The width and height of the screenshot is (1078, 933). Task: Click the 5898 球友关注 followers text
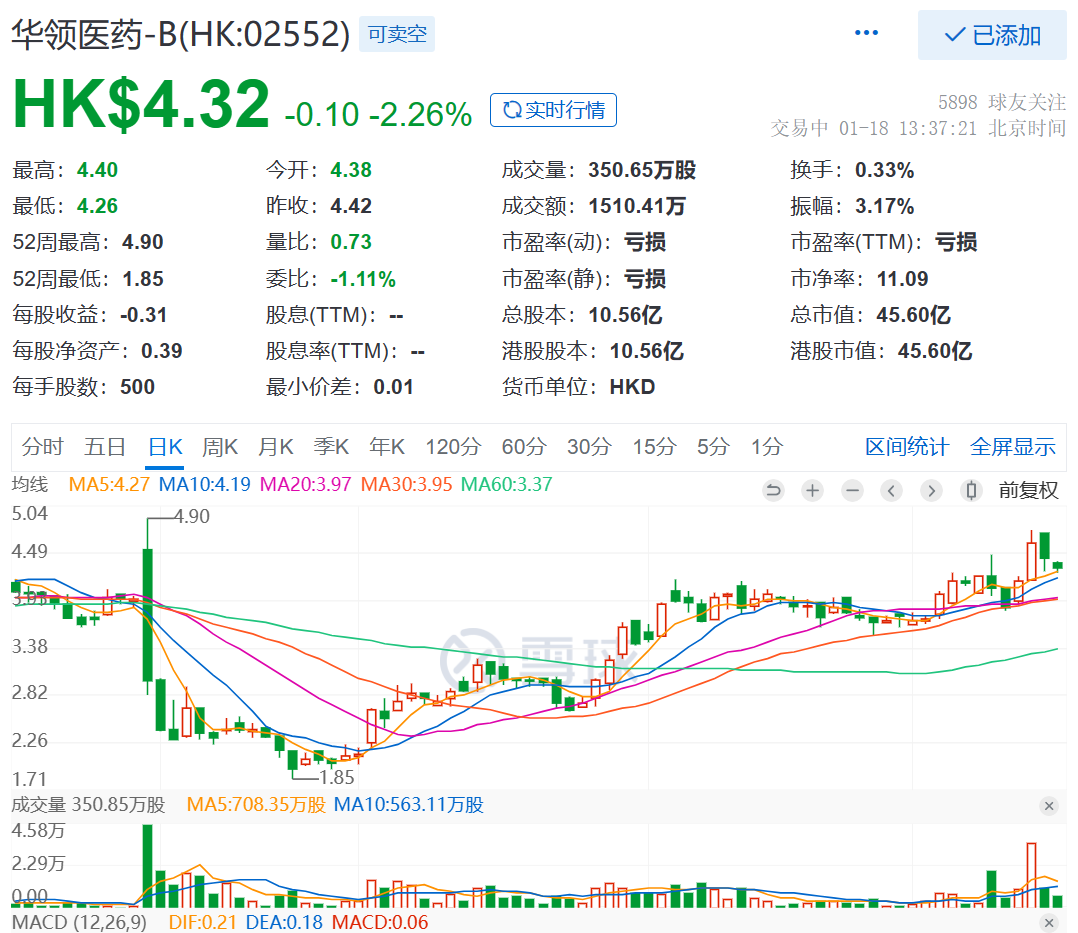[x=1002, y=102]
